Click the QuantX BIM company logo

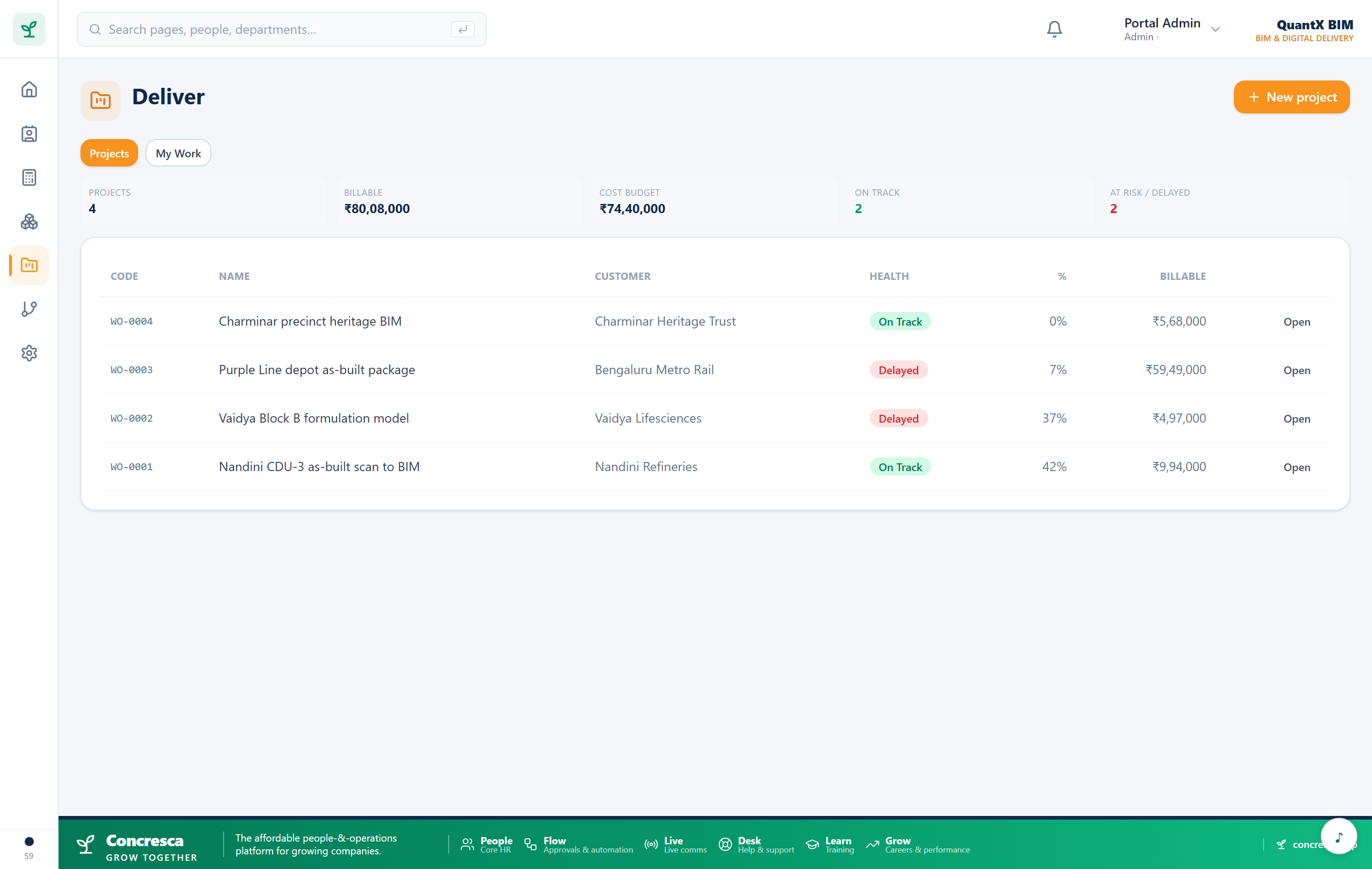pyautogui.click(x=1304, y=30)
